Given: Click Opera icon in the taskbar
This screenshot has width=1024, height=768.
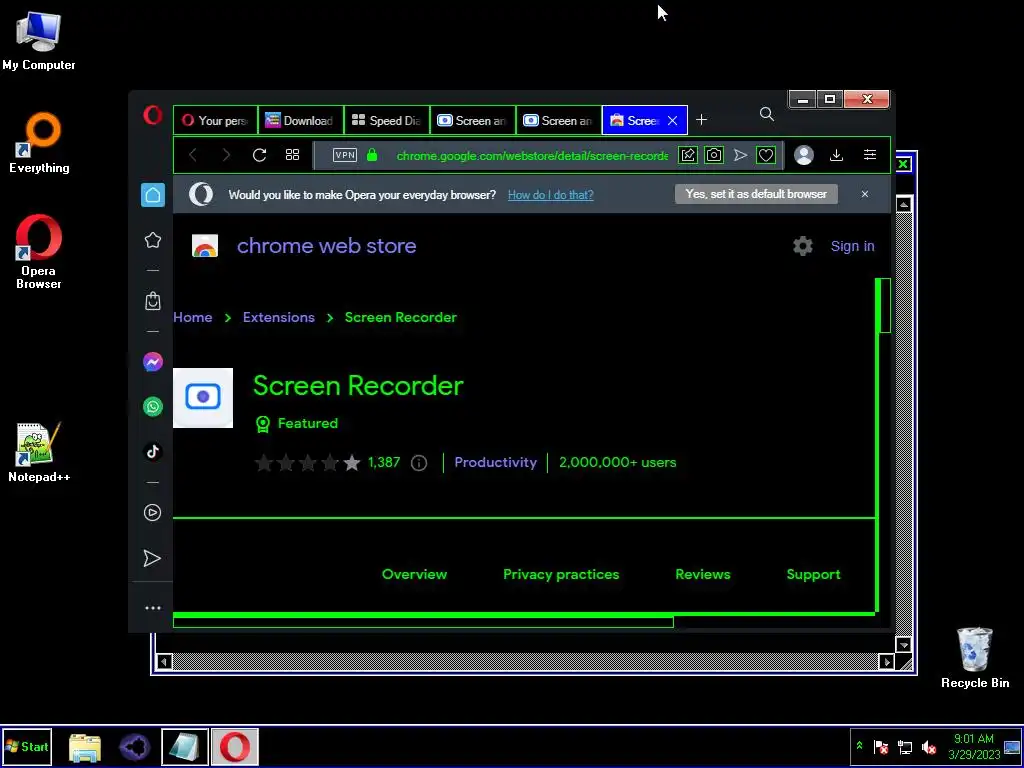Looking at the screenshot, I should pos(235,746).
